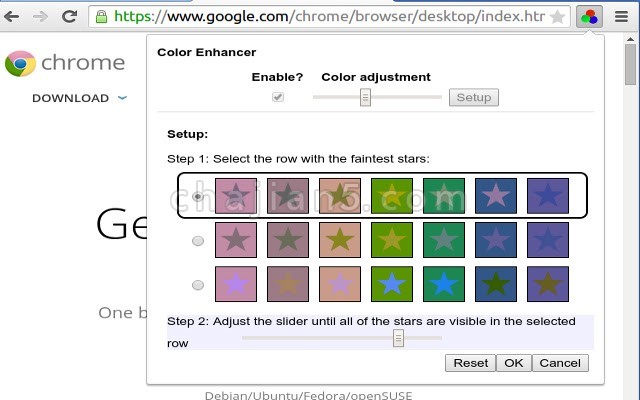640x400 pixels.
Task: Click the Step 2 slider handle
Action: click(398, 338)
